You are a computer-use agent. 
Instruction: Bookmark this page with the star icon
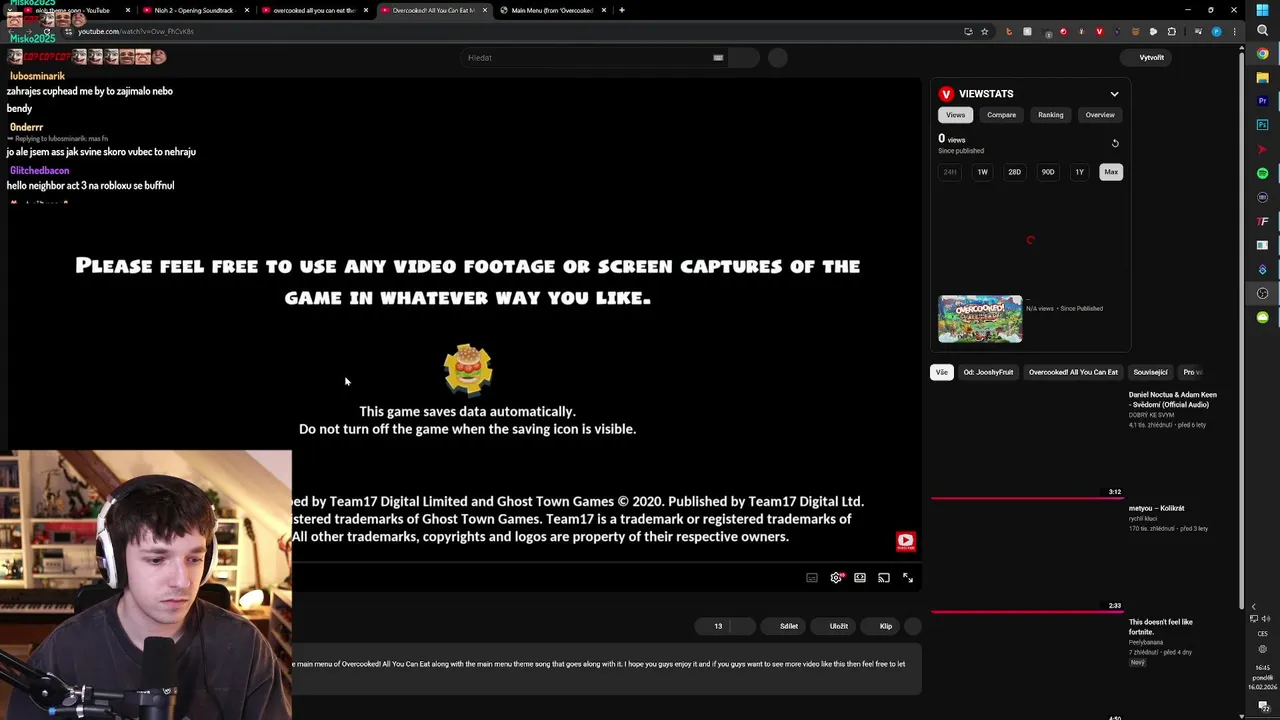tap(984, 32)
